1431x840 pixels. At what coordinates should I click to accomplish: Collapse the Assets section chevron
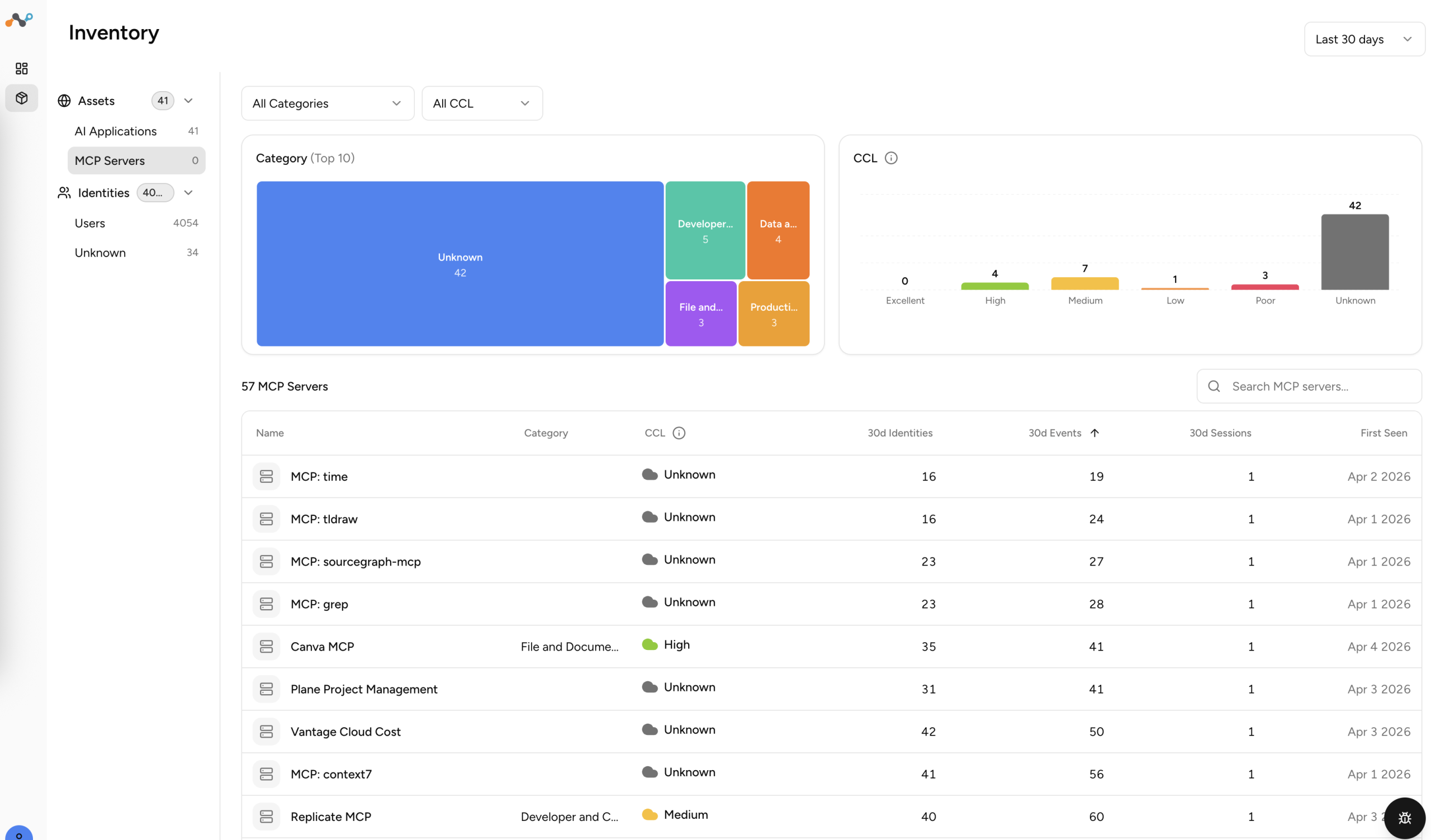pyautogui.click(x=188, y=101)
